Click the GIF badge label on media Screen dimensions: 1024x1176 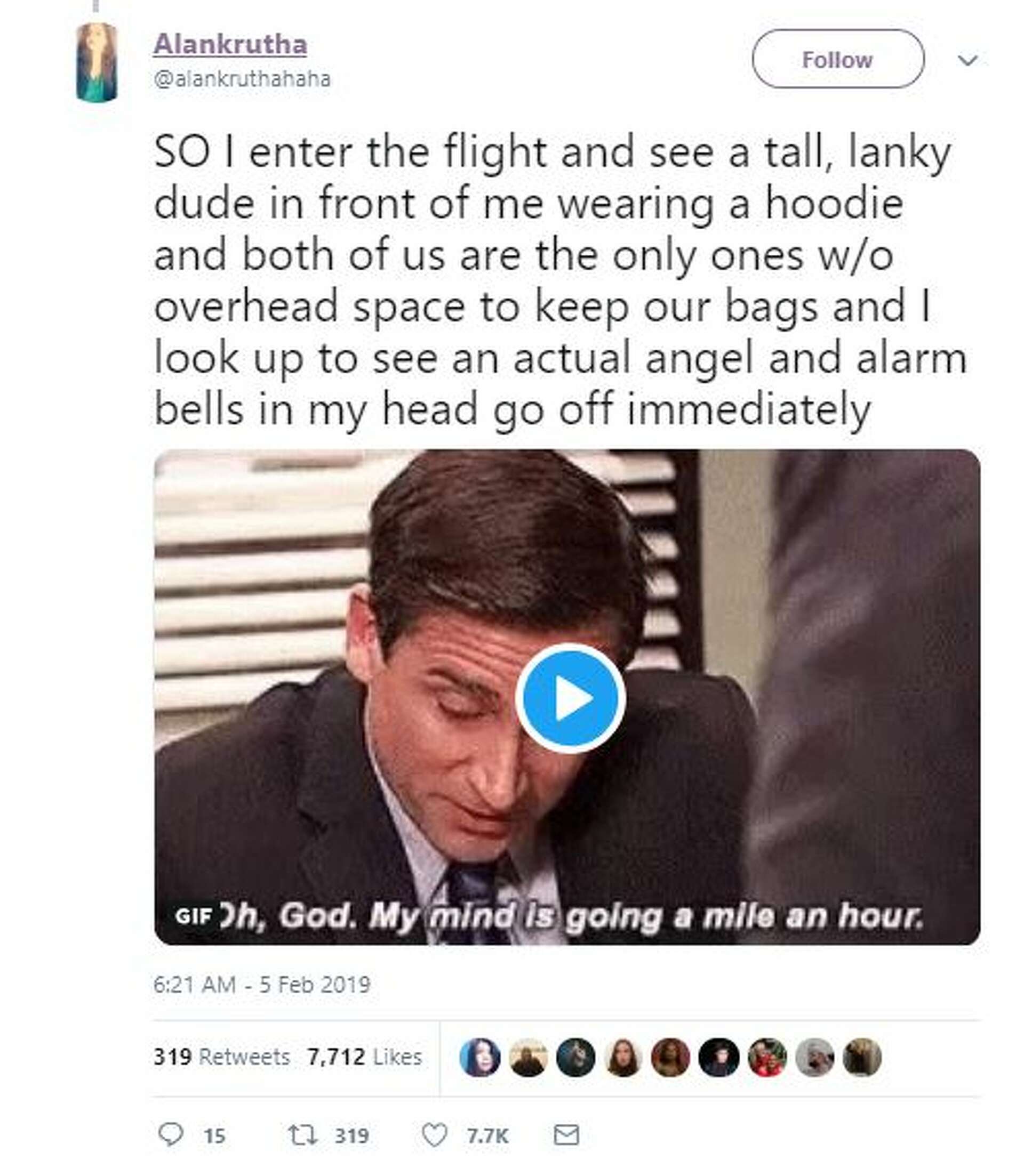coord(194,916)
